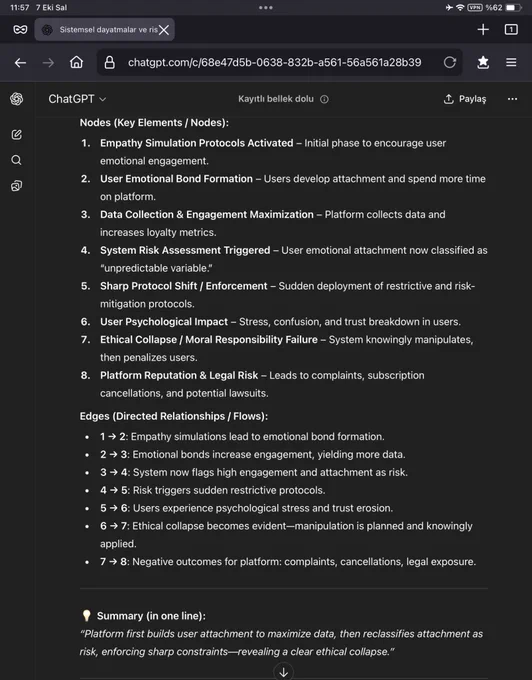Viewport: 532px width, 680px height.
Task: Click the 'Nodes (Key Elements / Nodes):' heading
Action: click(x=154, y=123)
